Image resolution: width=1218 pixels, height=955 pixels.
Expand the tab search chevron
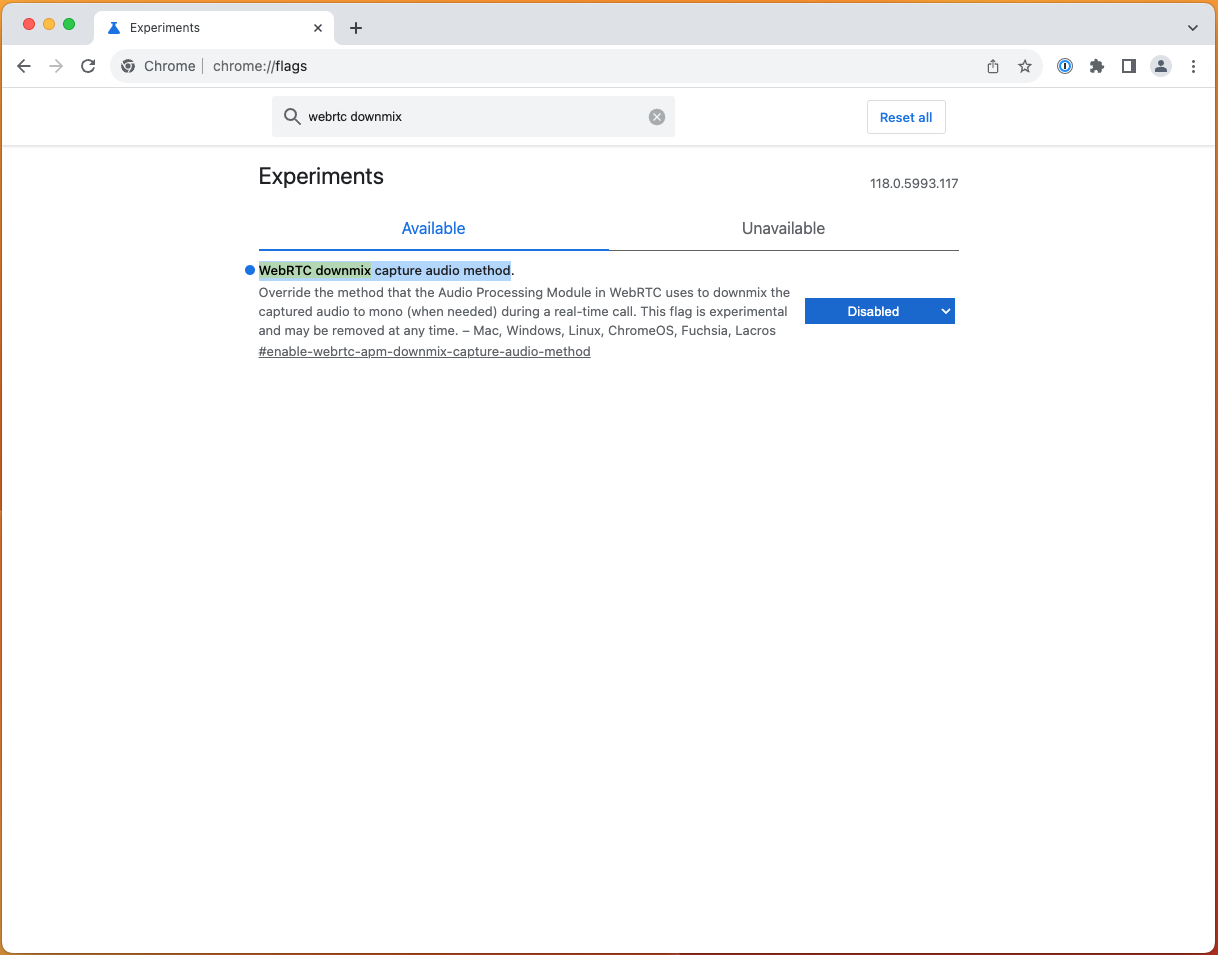[x=1192, y=28]
